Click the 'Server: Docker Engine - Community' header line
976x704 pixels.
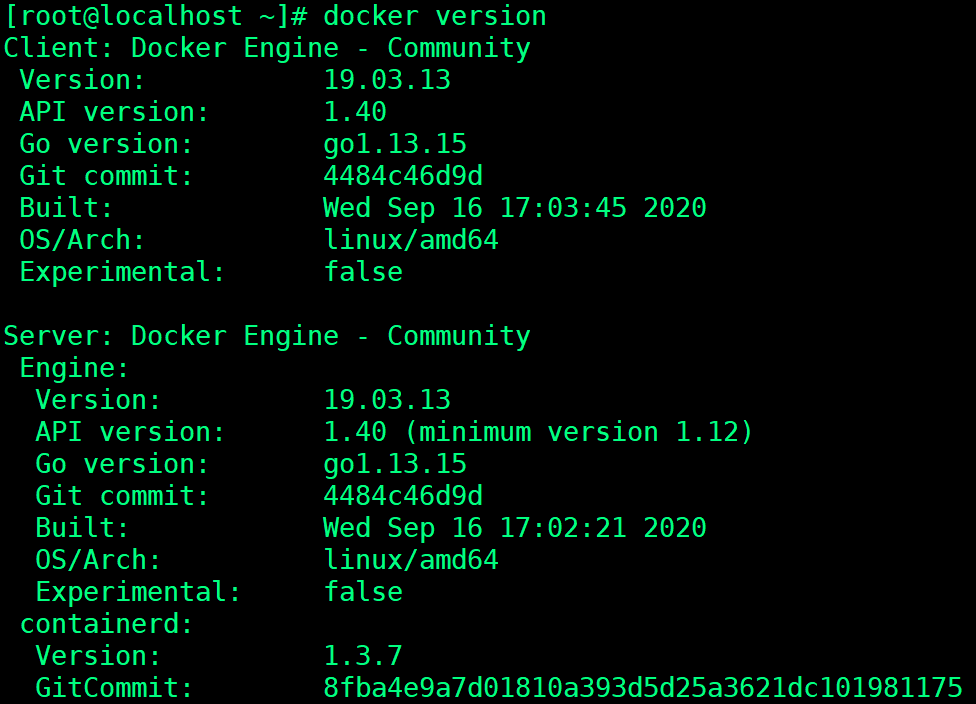267,336
